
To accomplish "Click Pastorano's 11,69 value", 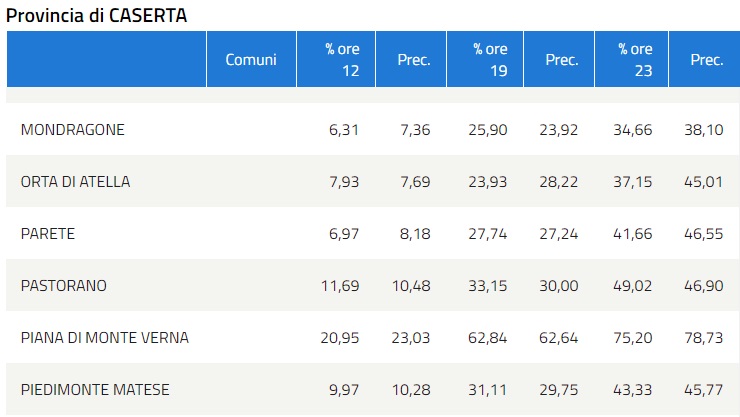I will [x=339, y=286].
